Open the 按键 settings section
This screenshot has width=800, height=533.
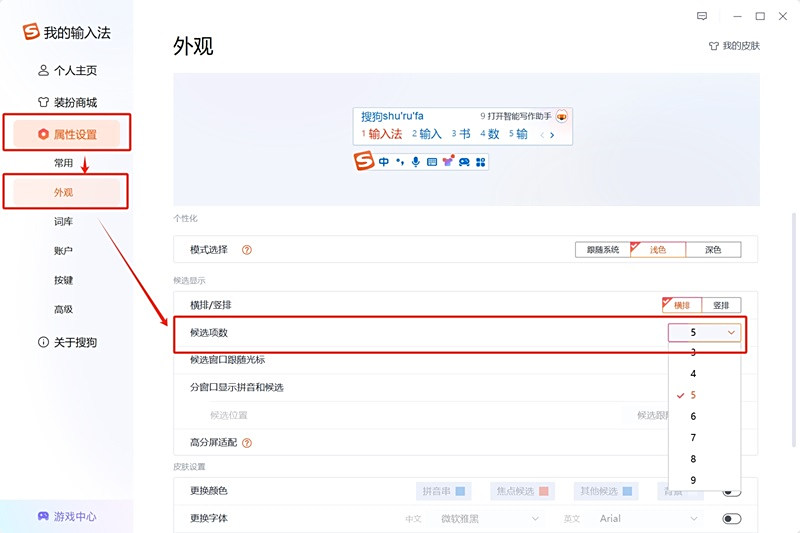(64, 280)
